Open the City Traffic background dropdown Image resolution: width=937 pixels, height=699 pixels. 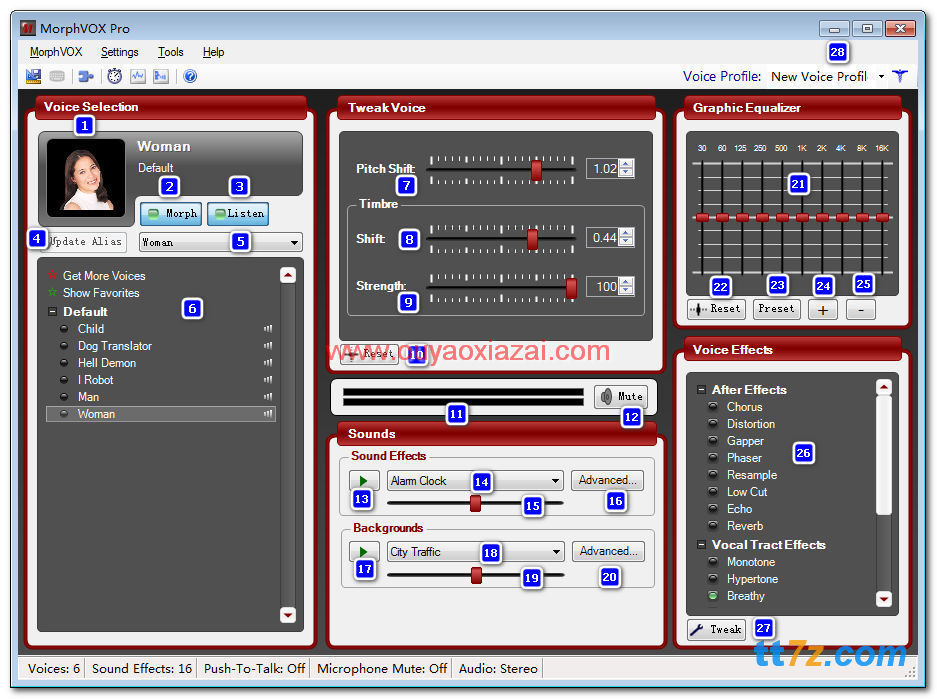[556, 551]
